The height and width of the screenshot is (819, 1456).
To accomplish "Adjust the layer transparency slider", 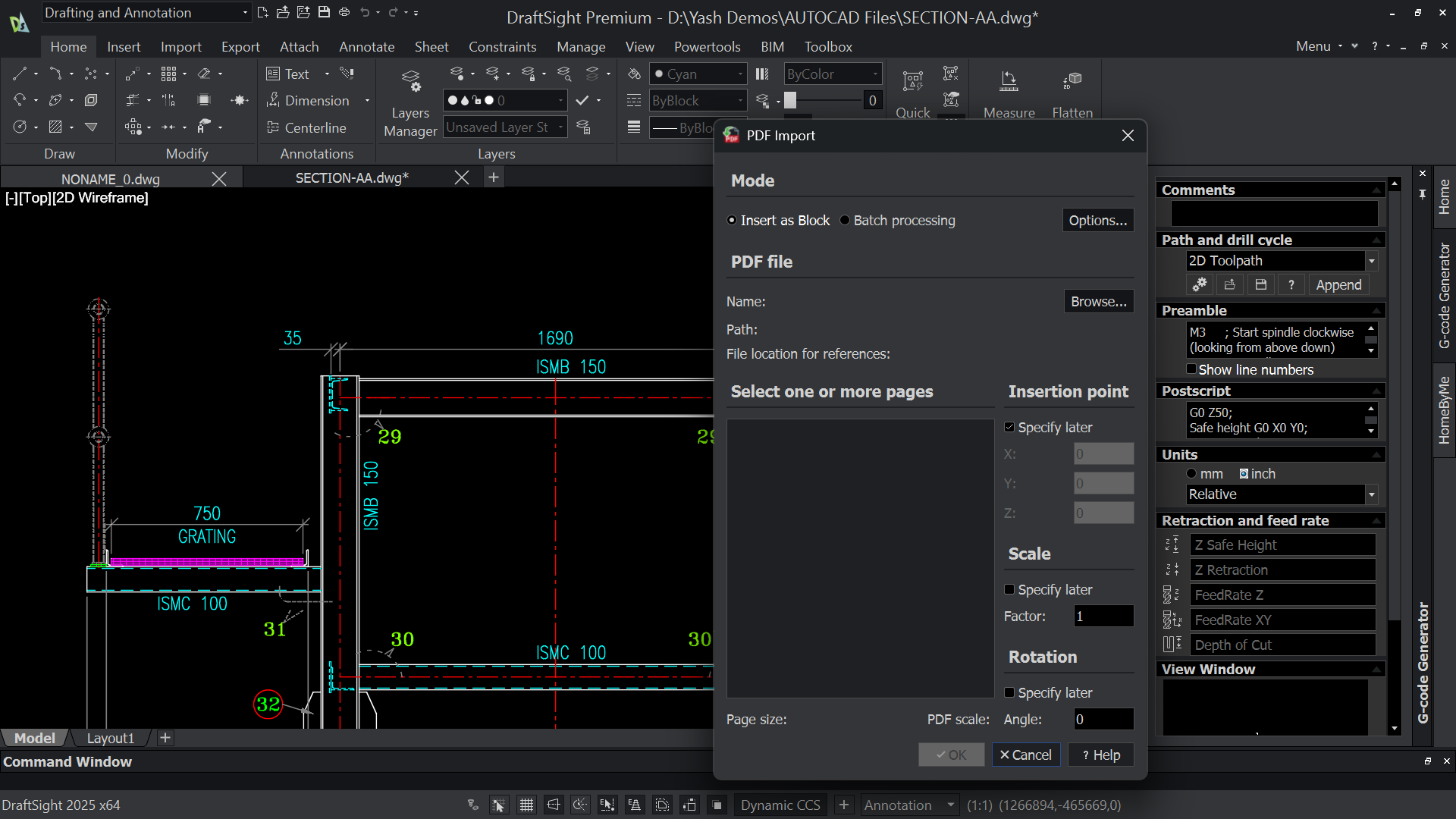I will 824,100.
